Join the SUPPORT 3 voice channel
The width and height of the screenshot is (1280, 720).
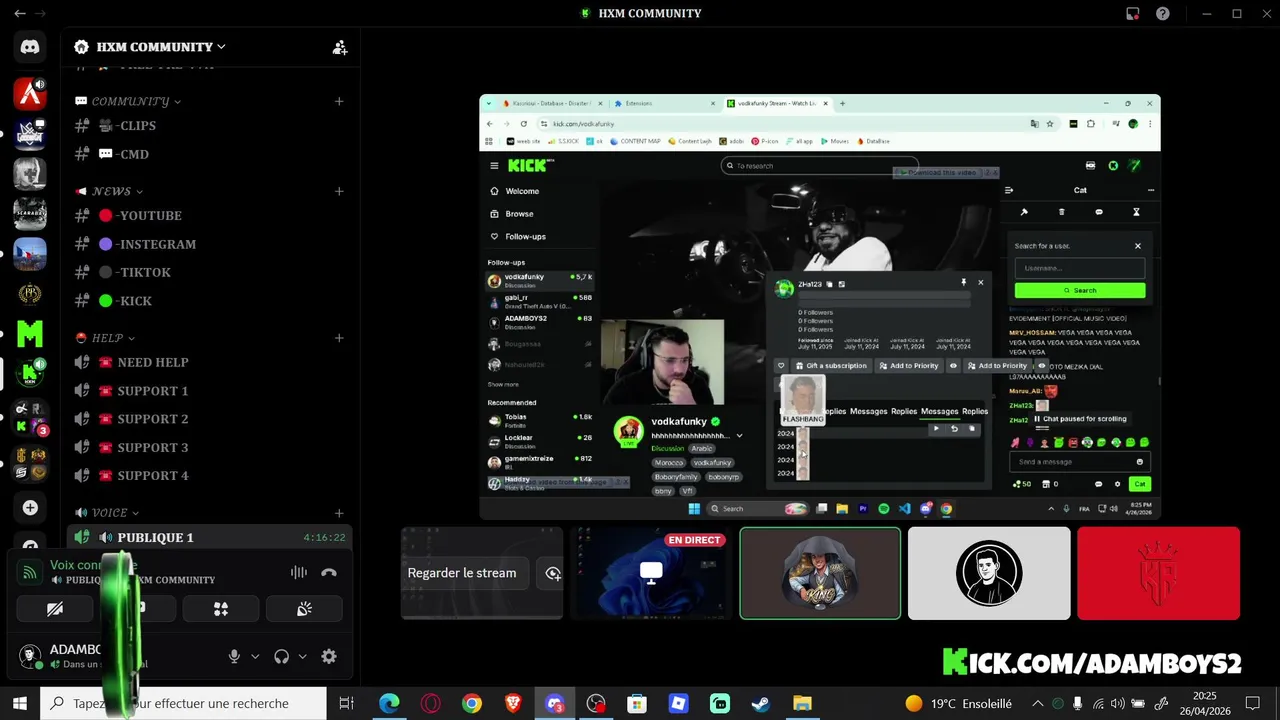pos(210,448)
